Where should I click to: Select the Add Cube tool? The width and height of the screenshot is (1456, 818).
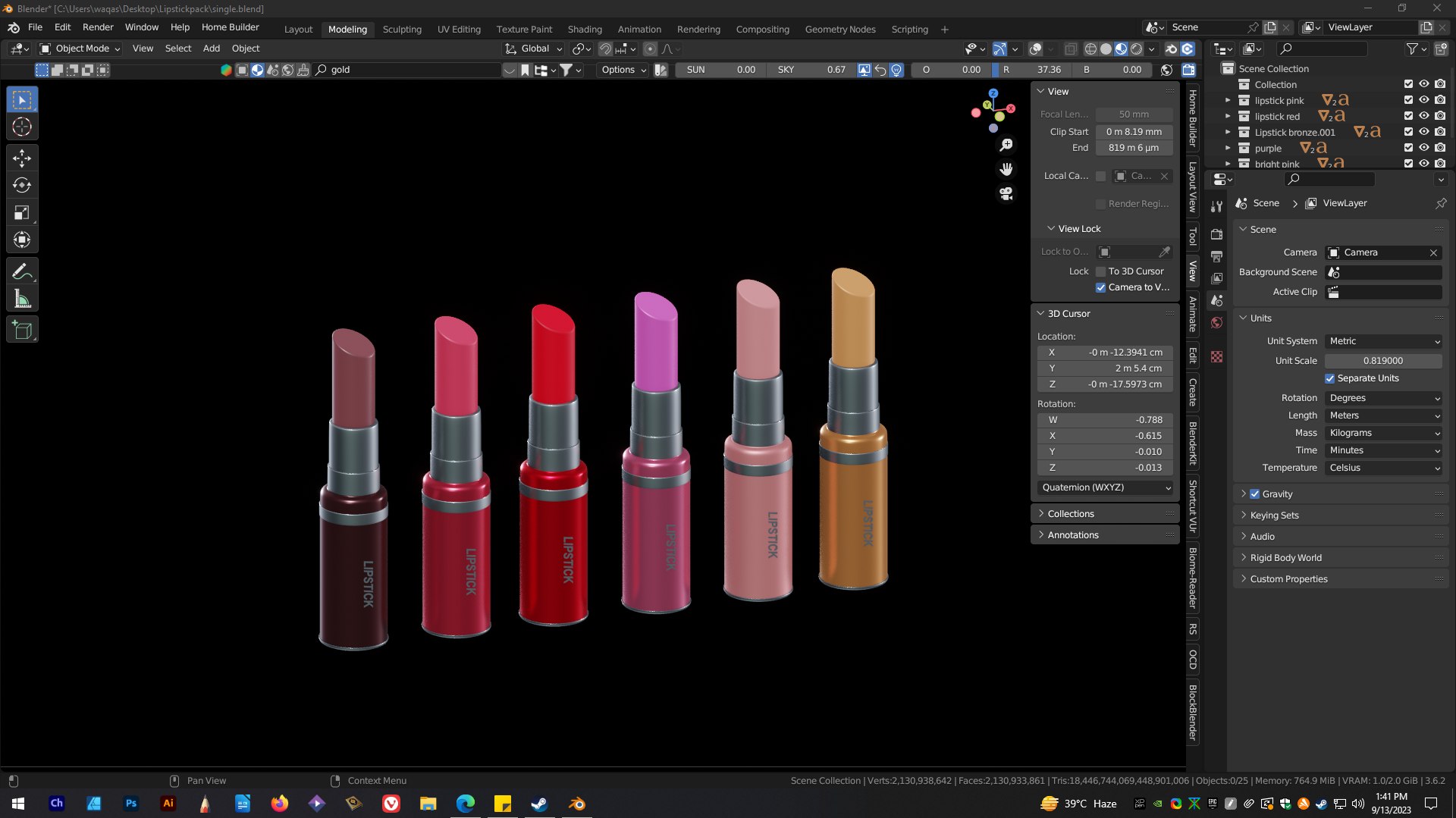click(x=22, y=329)
